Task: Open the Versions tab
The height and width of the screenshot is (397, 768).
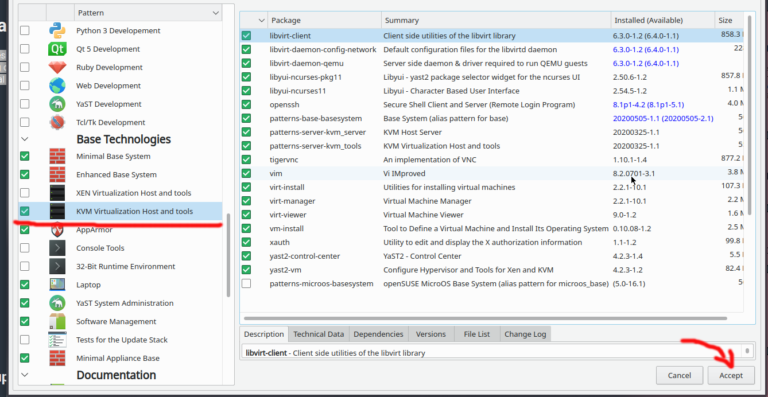Action: (431, 334)
